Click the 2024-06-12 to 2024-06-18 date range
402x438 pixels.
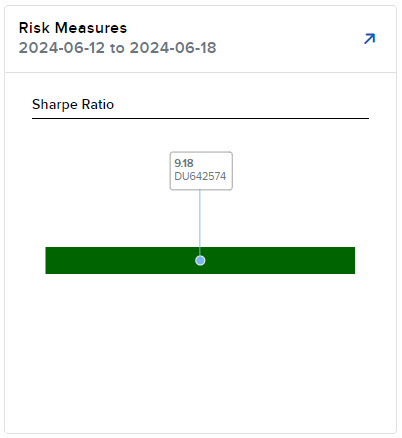tap(117, 48)
